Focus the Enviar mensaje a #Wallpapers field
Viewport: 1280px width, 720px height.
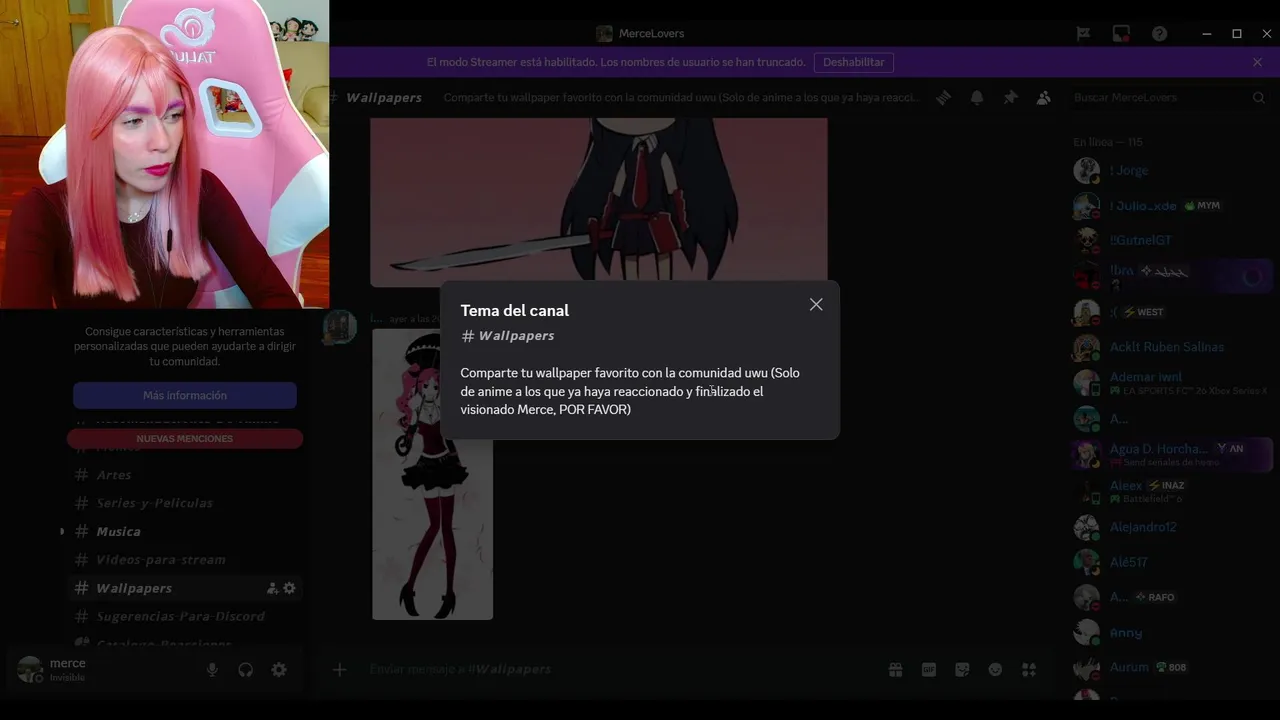[x=620, y=669]
